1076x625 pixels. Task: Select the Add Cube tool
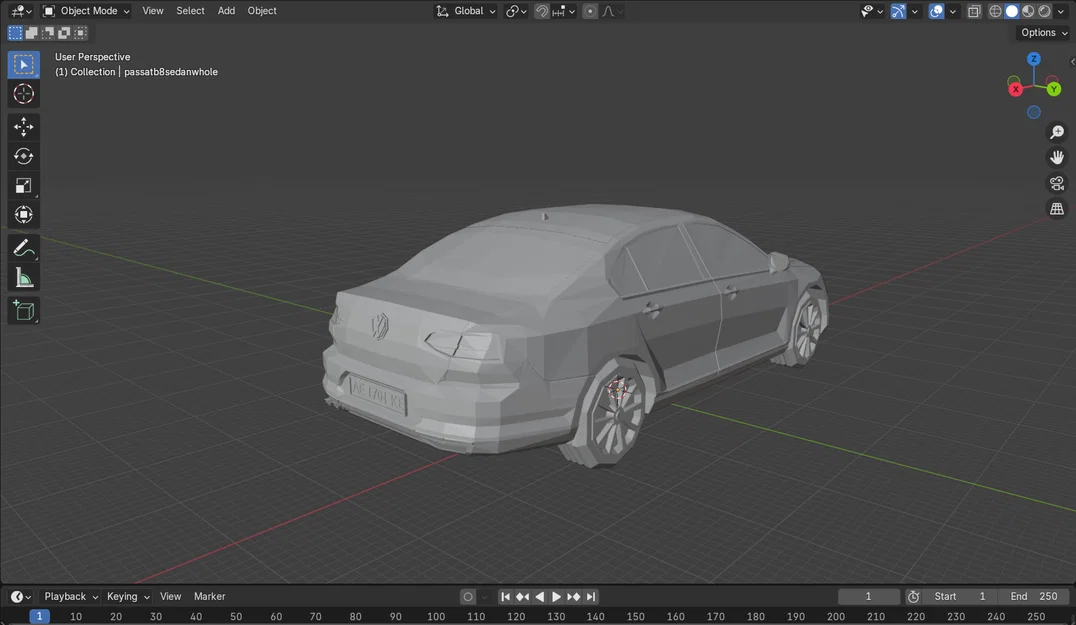tap(23, 310)
